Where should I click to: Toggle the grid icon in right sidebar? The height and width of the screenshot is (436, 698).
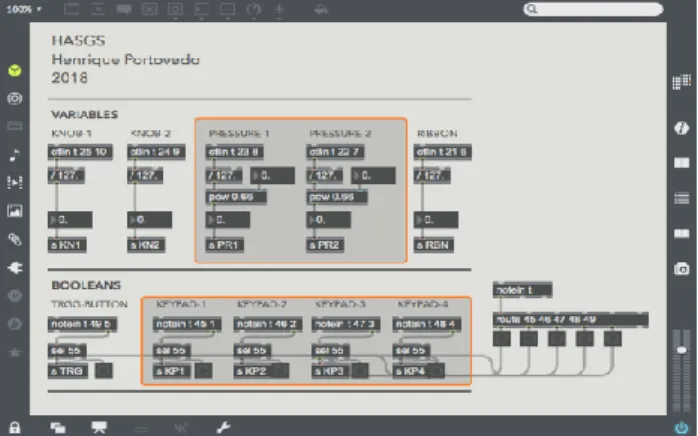682,82
